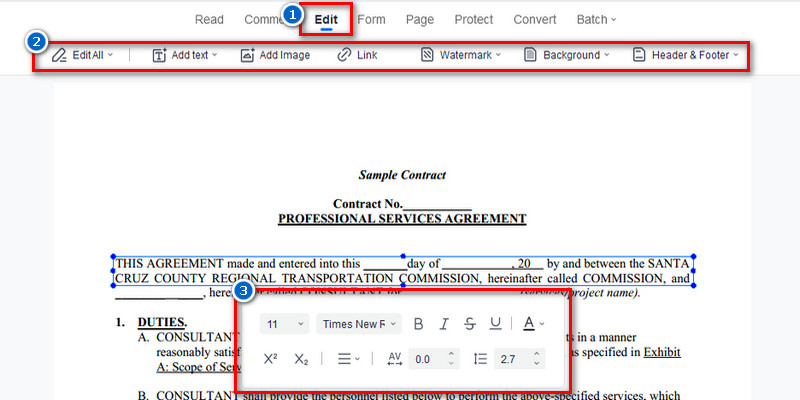
Task: Toggle underline formatting
Action: coord(495,324)
